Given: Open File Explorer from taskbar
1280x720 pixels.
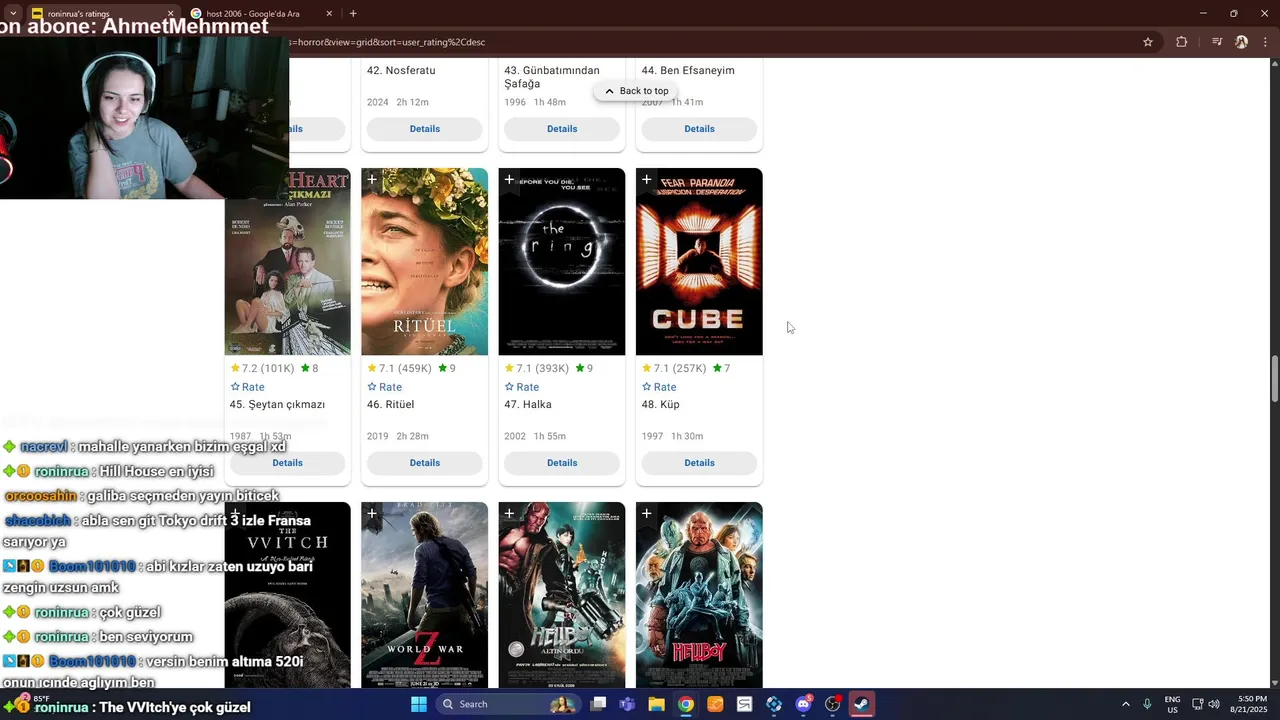Looking at the screenshot, I should (x=657, y=704).
